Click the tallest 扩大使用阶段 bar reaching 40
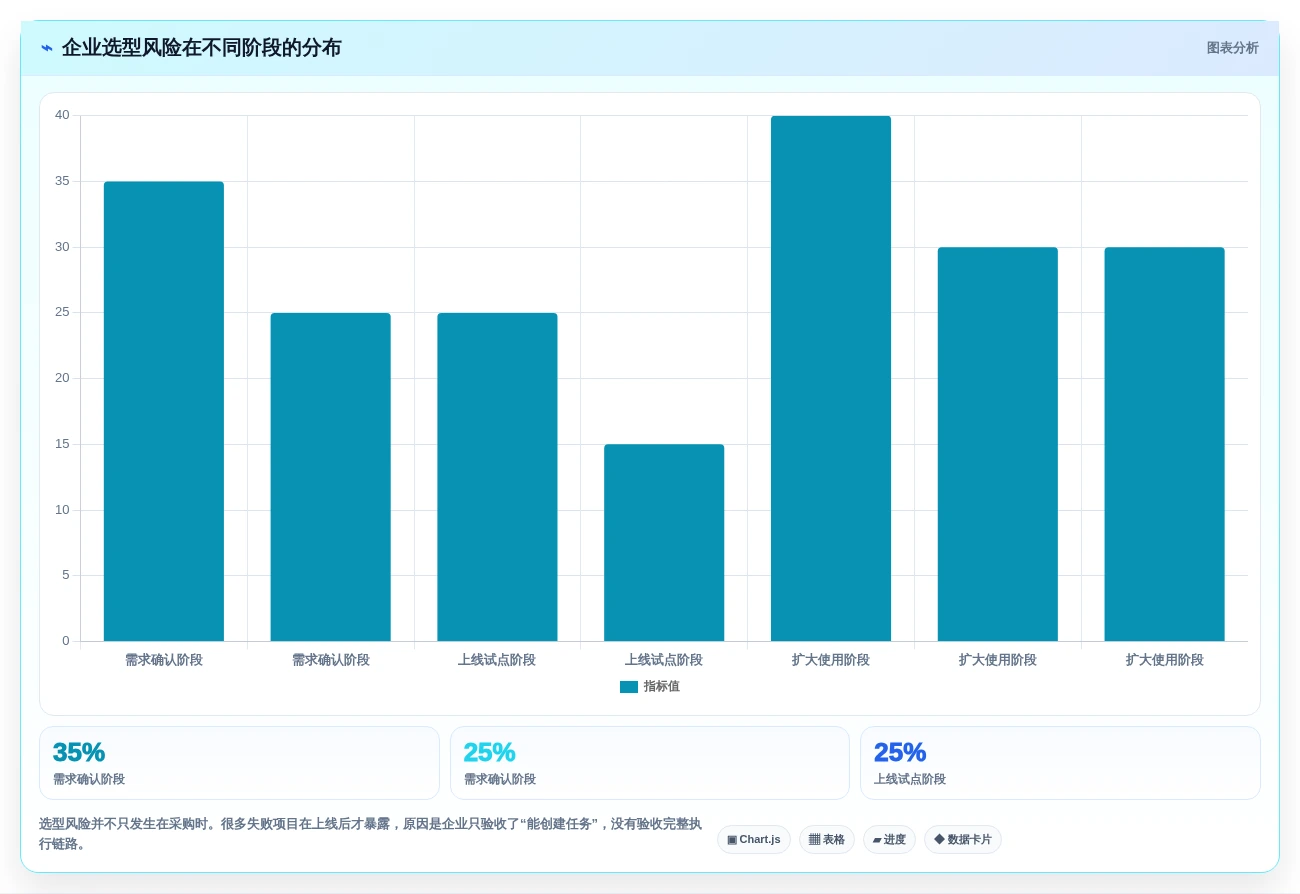 (x=831, y=378)
